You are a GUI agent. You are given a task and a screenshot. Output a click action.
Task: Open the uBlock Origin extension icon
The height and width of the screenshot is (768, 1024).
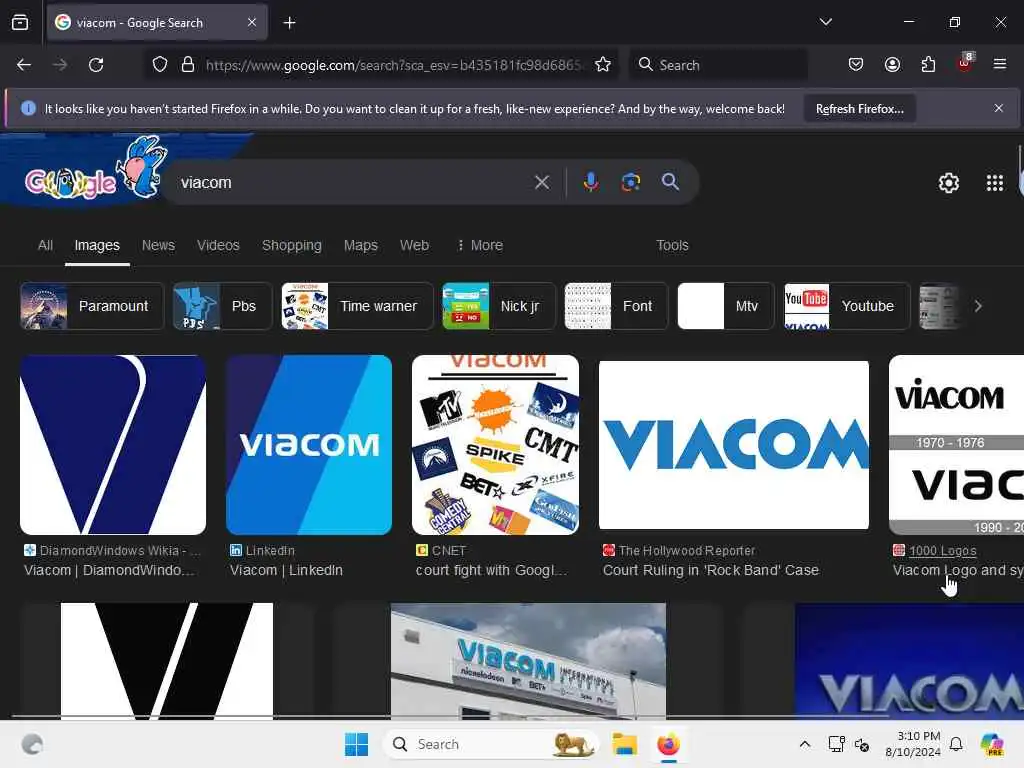(965, 63)
